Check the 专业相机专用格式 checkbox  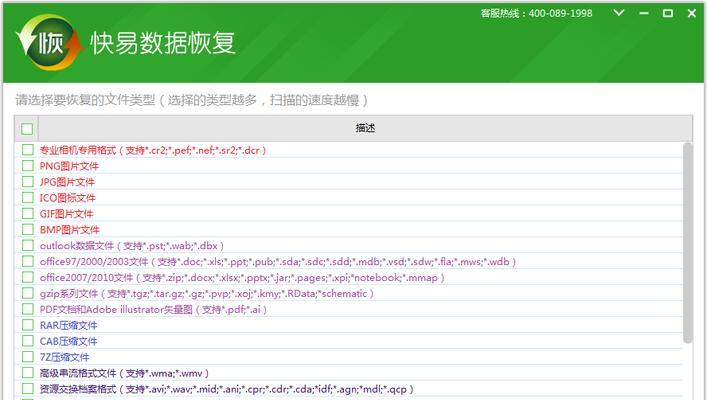coord(28,150)
